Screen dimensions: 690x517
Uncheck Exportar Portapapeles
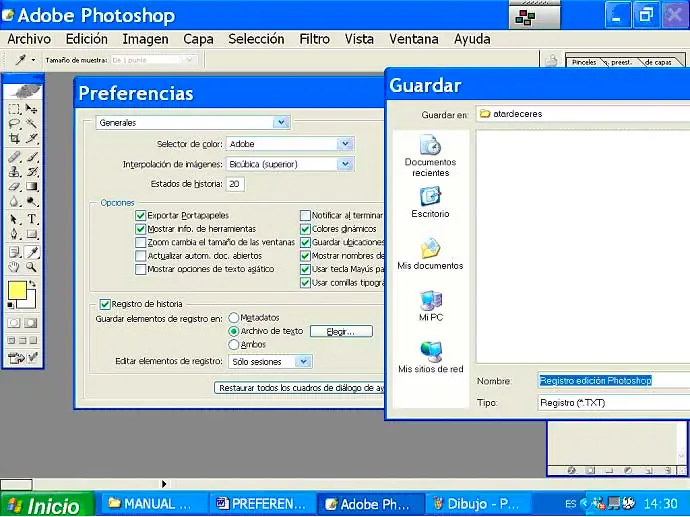click(140, 216)
